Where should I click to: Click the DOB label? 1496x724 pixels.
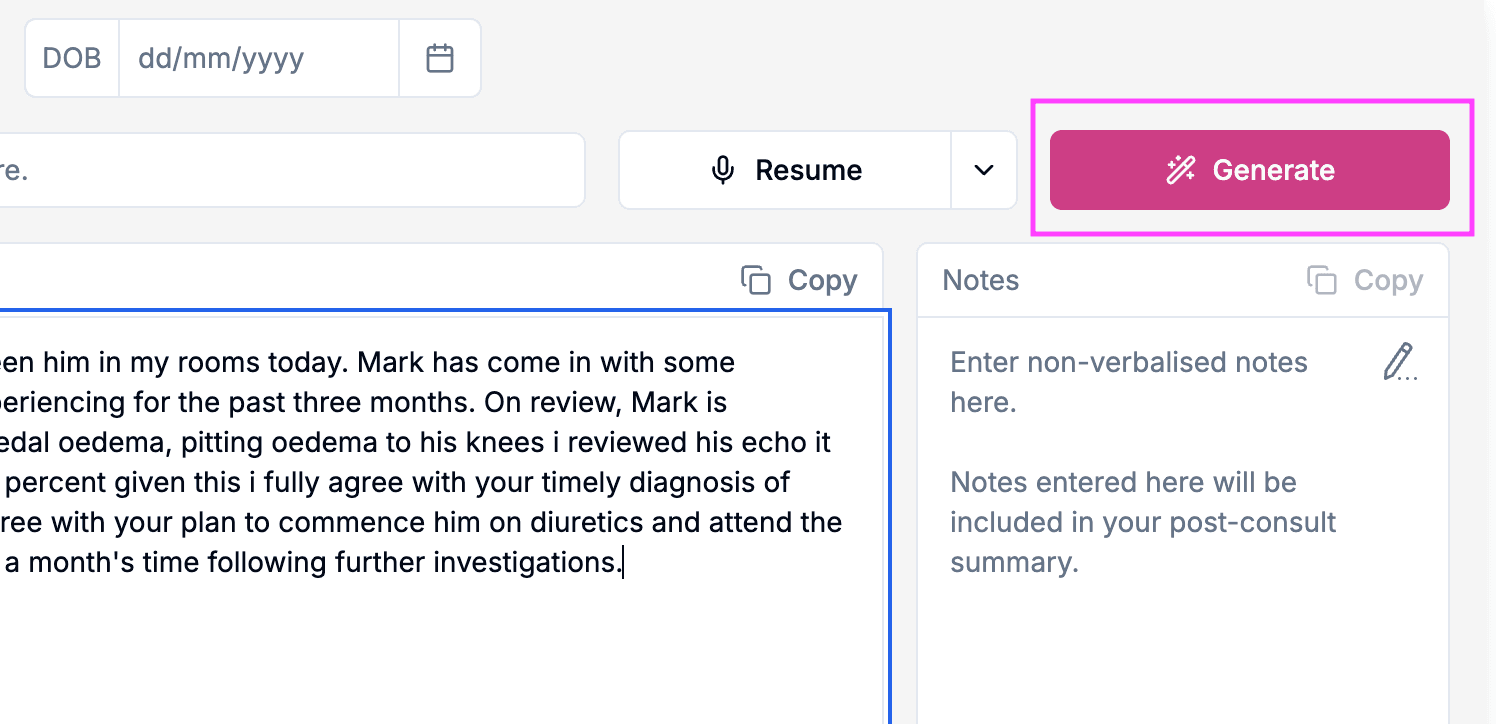point(72,58)
